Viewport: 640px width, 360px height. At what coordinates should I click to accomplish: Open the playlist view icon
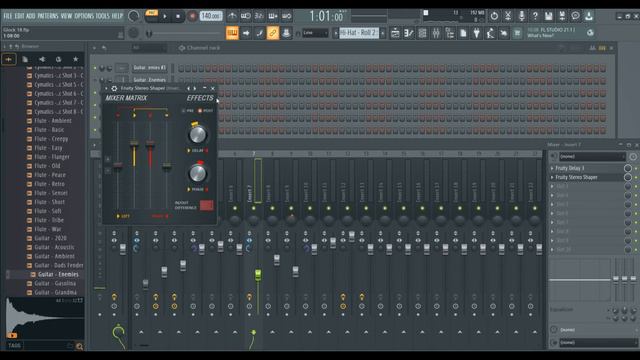click(x=395, y=33)
